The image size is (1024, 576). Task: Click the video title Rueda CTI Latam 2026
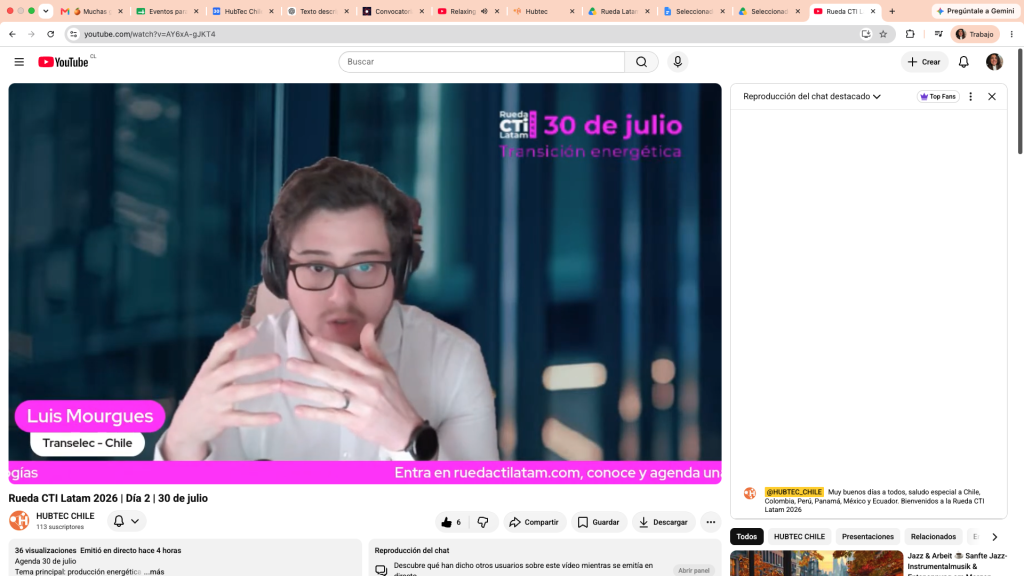click(x=108, y=498)
